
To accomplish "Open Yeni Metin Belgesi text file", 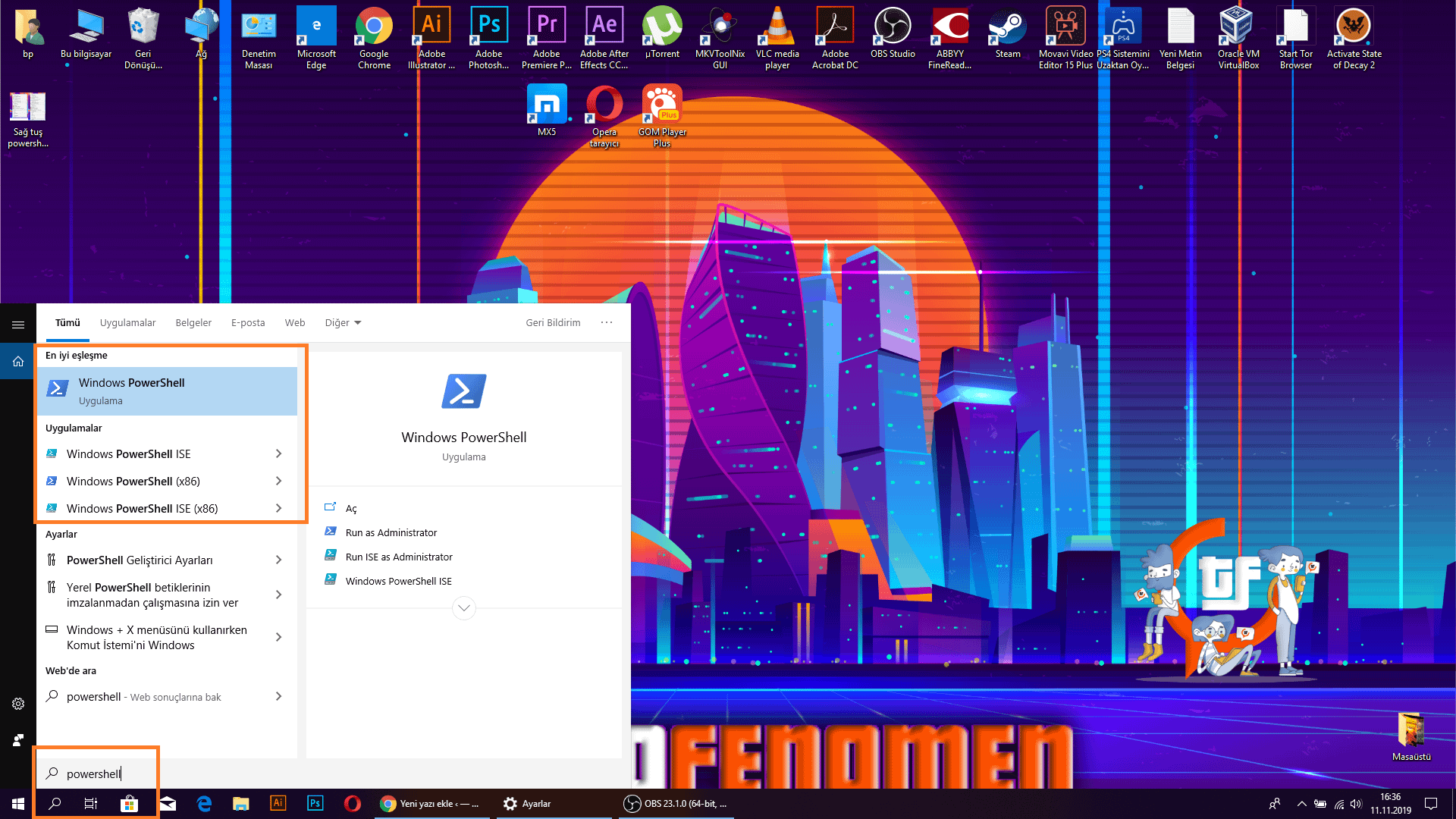I will (x=1181, y=38).
